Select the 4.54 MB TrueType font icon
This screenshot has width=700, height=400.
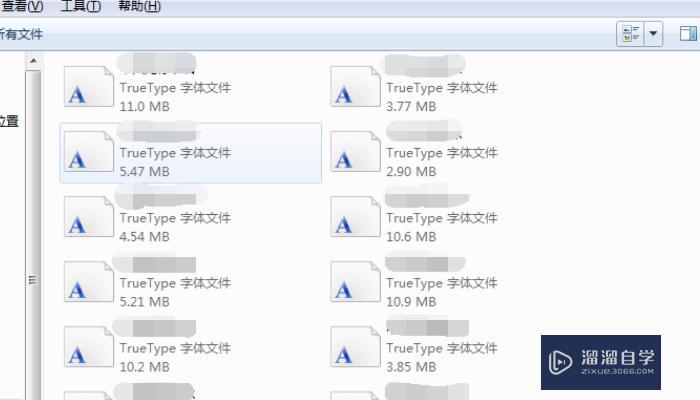88,217
